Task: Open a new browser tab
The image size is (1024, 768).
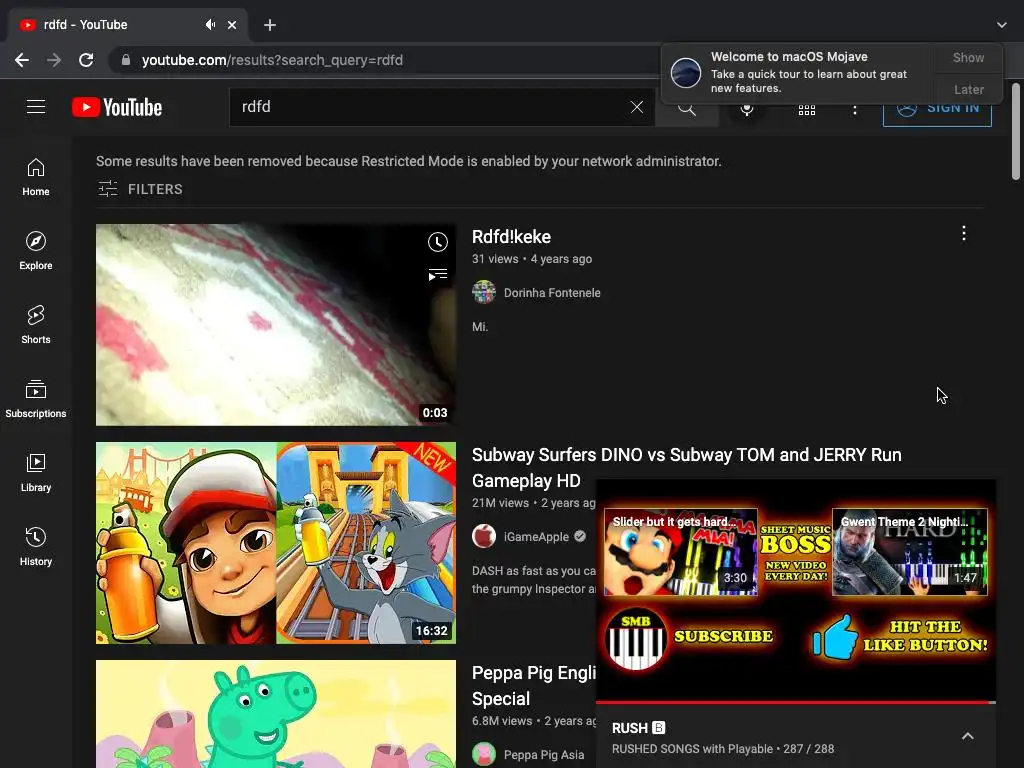Action: point(270,25)
